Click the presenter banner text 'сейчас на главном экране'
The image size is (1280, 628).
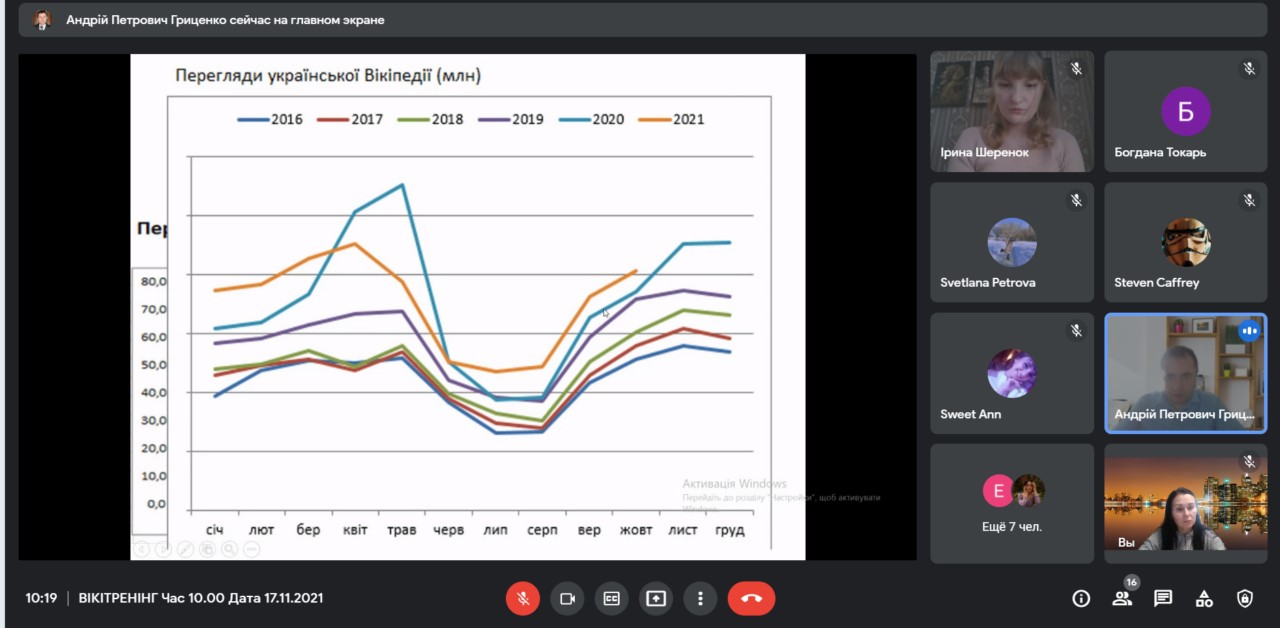pyautogui.click(x=308, y=20)
